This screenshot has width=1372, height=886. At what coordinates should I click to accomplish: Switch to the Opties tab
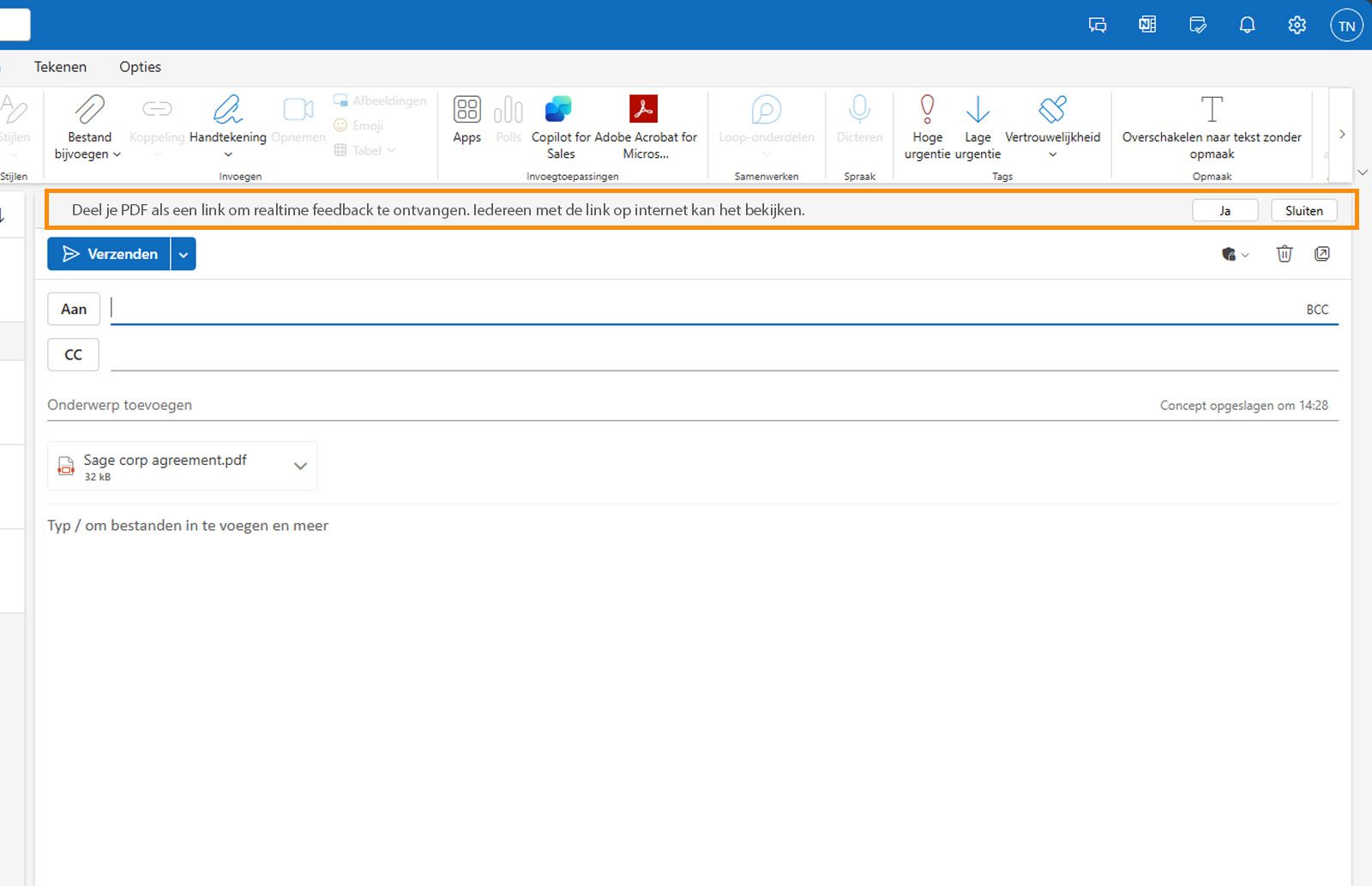140,66
